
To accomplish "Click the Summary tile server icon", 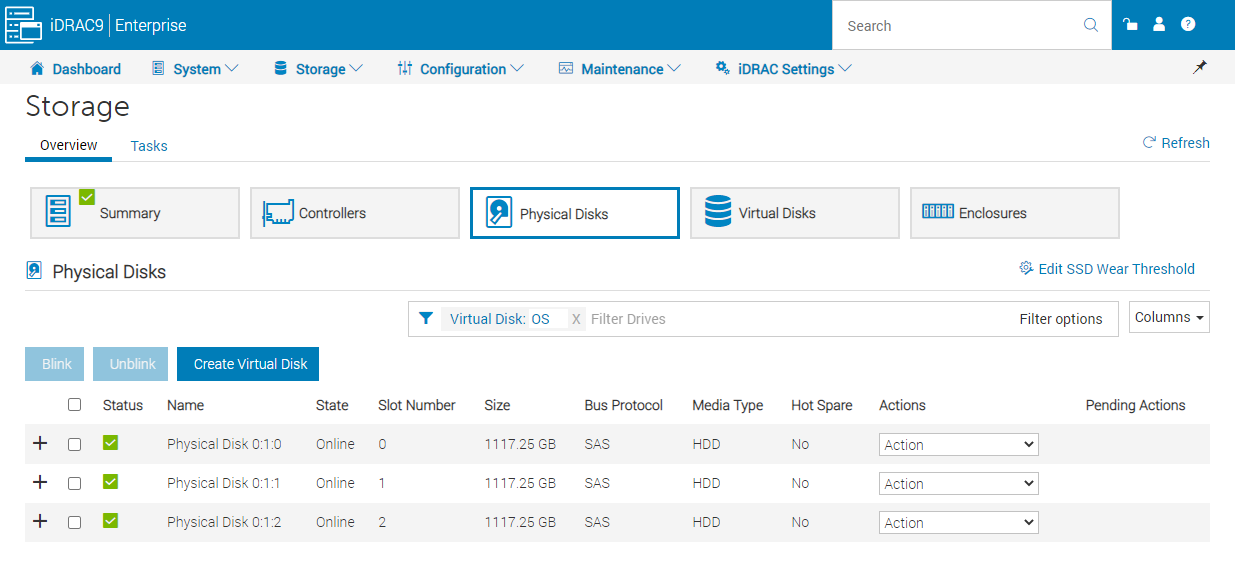I will point(59,212).
